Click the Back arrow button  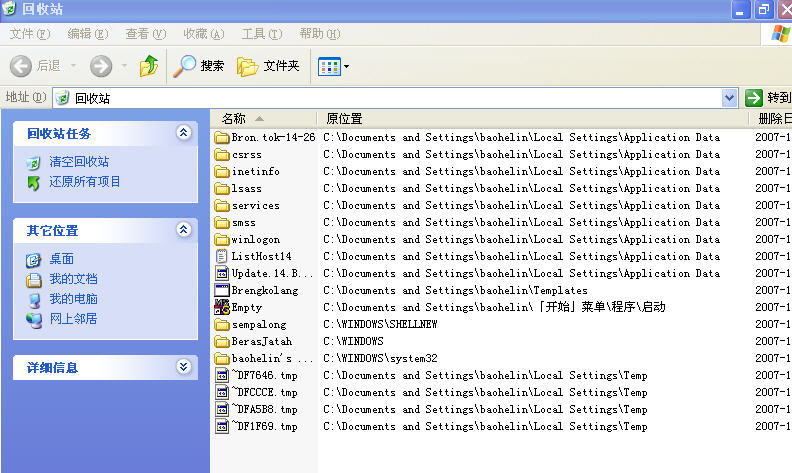pos(21,66)
